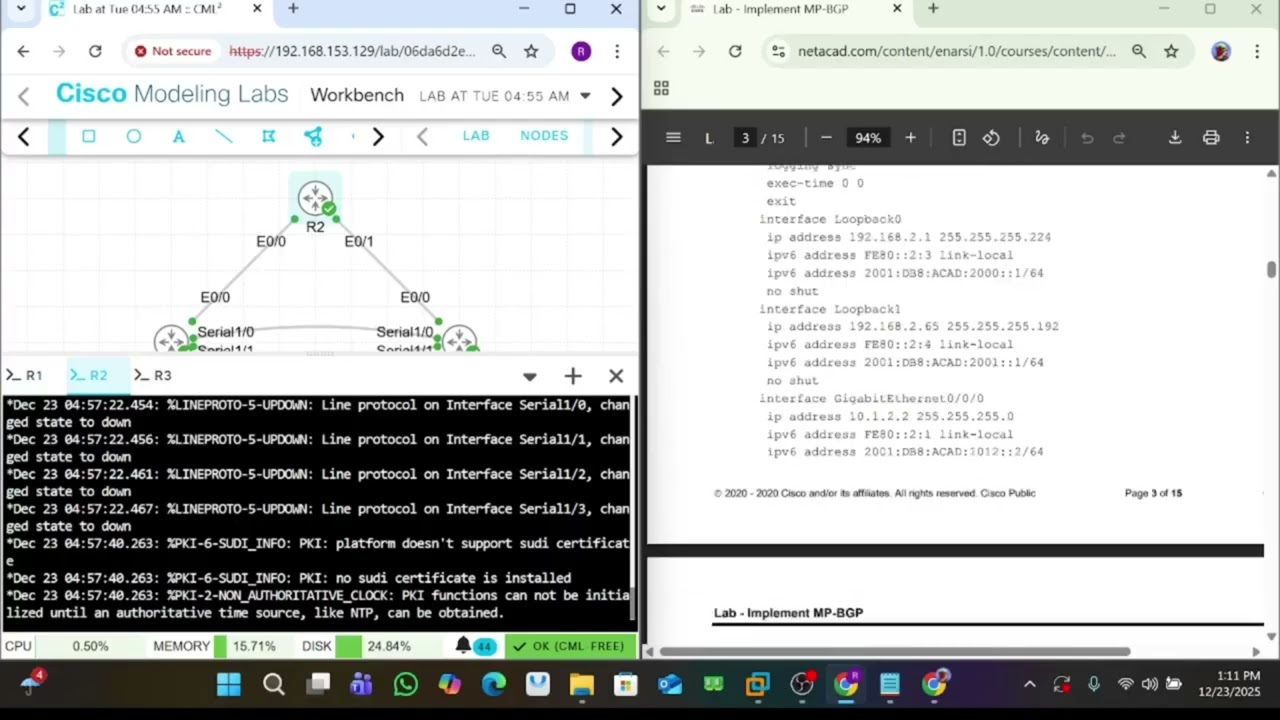1280x720 pixels.
Task: Click the R2 router node on canvas
Action: pyautogui.click(x=315, y=200)
